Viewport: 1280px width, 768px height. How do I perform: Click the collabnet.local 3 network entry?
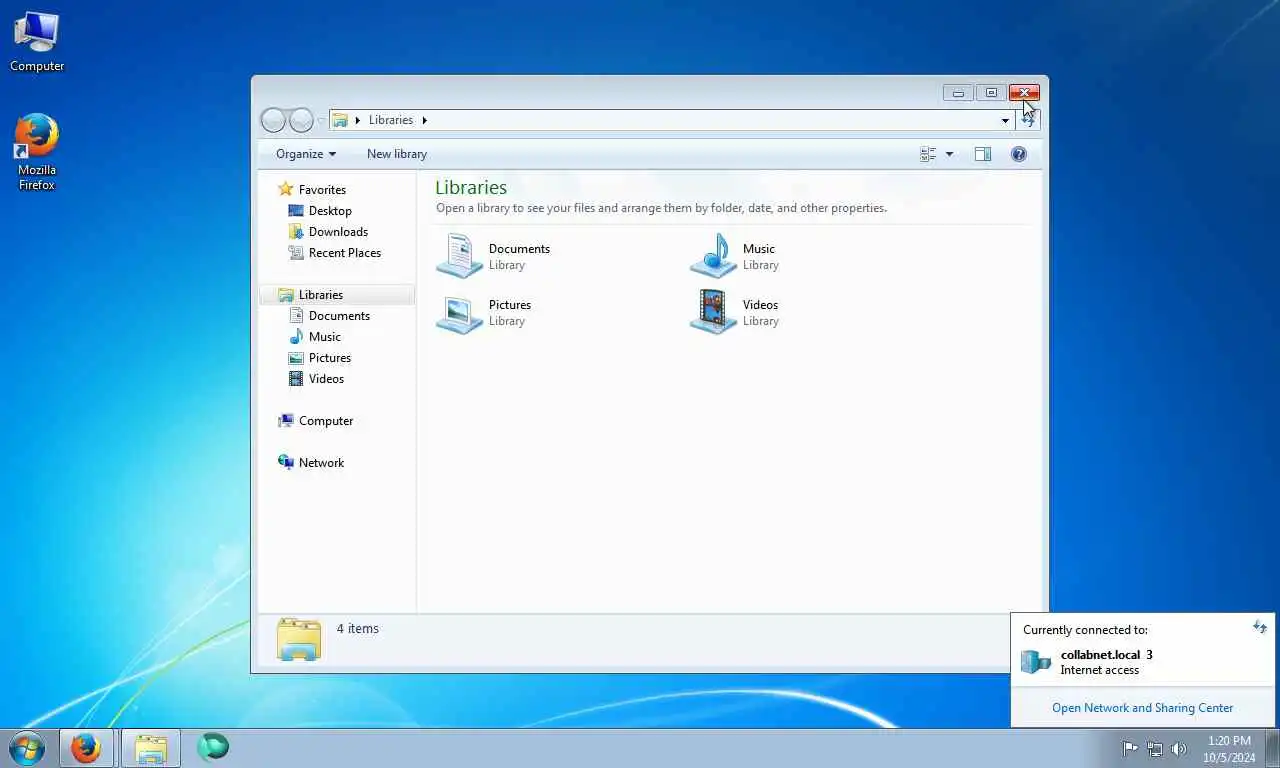click(x=1106, y=655)
